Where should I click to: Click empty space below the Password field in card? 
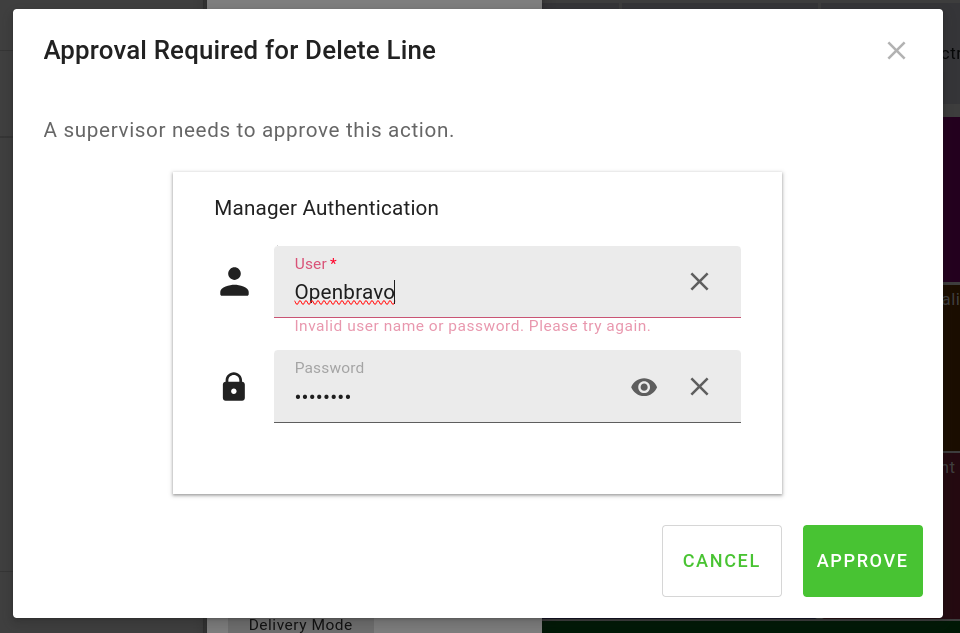476,458
